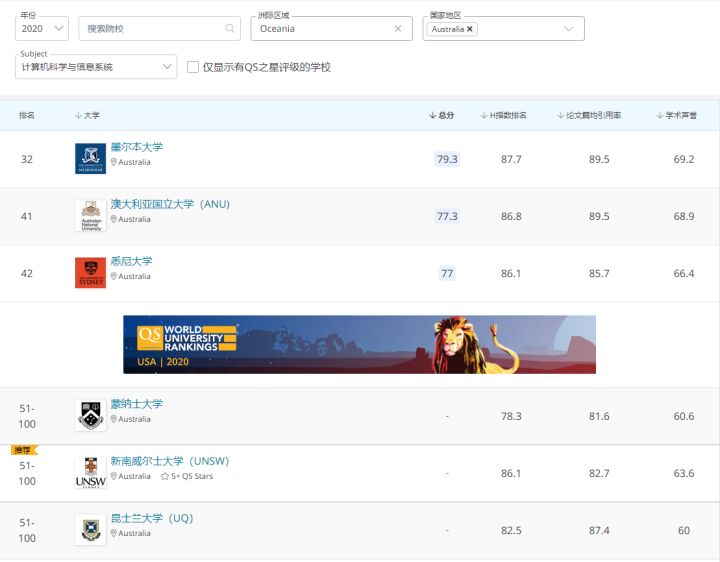
Task: Click location pin icon under Sydney
Action: 113,276
